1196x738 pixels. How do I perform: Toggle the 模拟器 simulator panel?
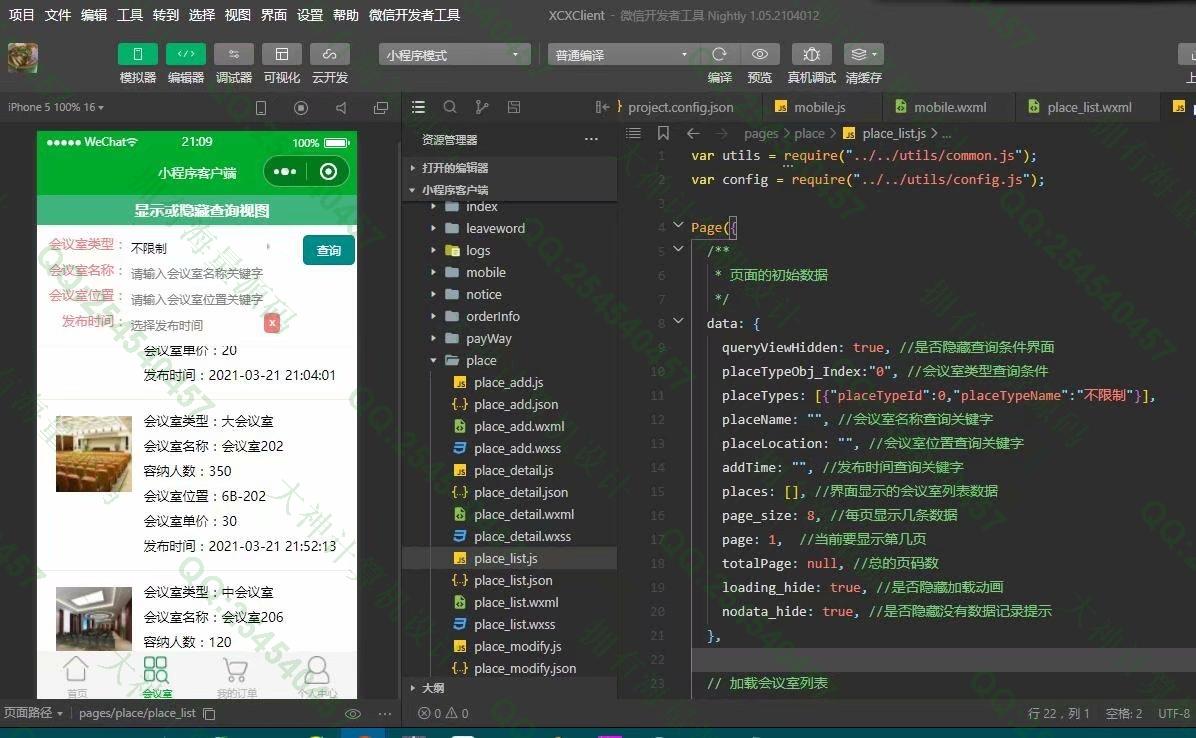tap(137, 54)
